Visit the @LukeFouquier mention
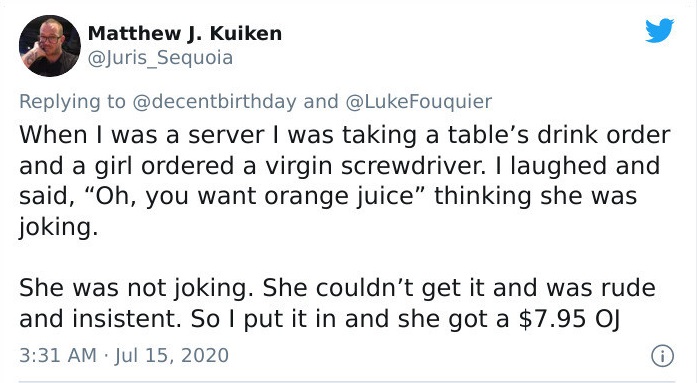The height and width of the screenshot is (383, 697). [418, 101]
